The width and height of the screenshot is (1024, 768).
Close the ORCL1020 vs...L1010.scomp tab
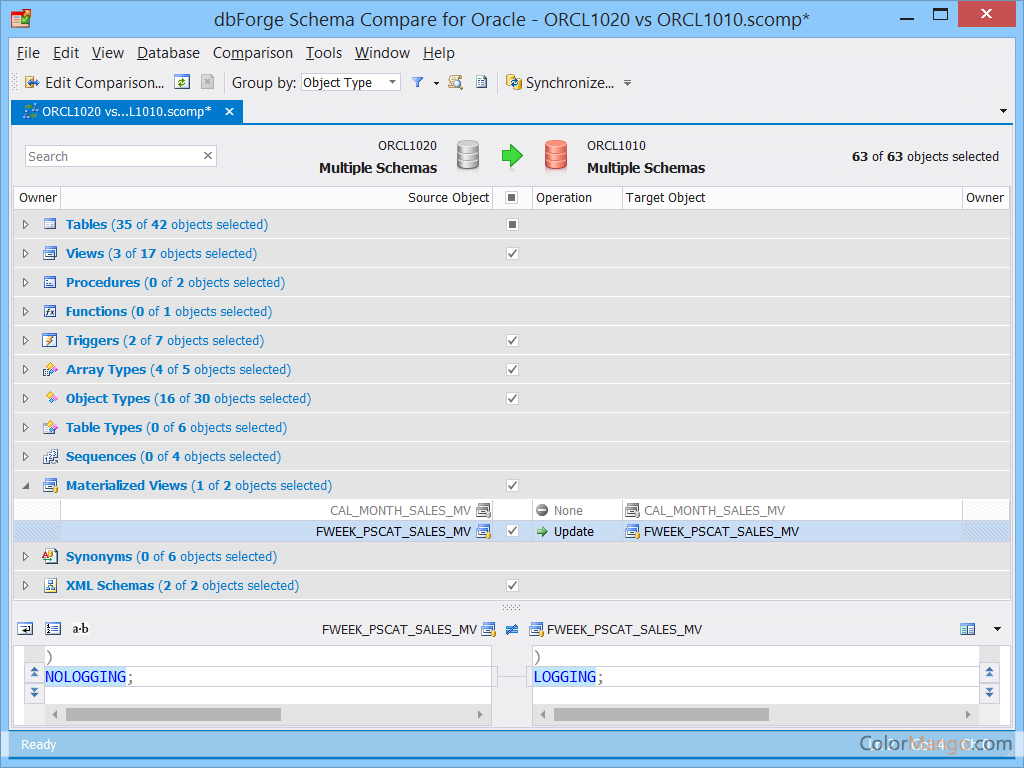229,112
